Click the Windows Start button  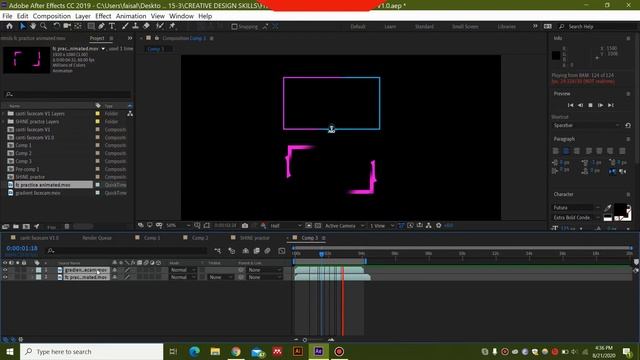coord(9,351)
